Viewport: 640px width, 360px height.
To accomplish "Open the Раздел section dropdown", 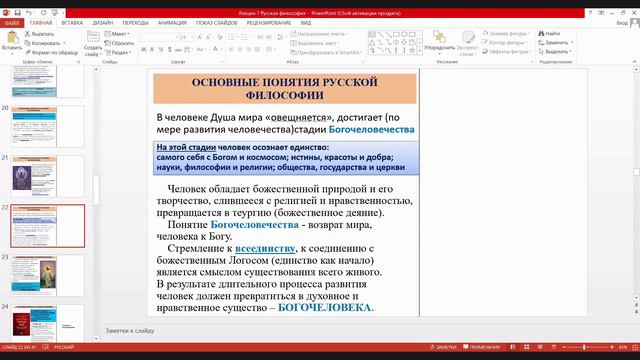I will pos(118,53).
